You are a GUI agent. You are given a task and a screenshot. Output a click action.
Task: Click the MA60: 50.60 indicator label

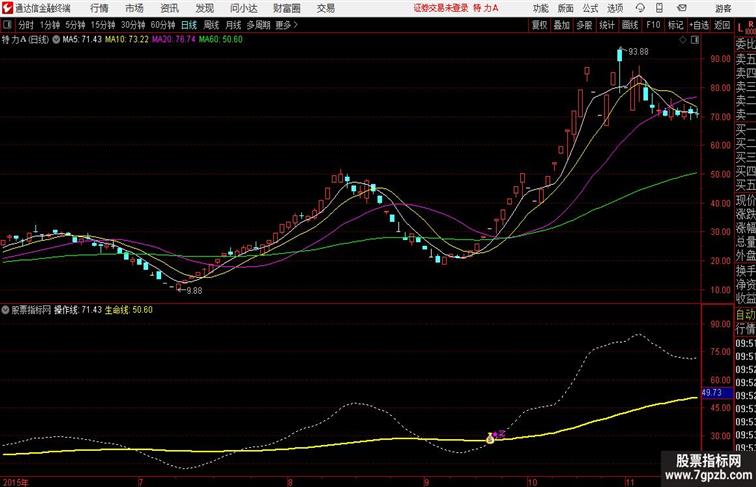click(220, 40)
